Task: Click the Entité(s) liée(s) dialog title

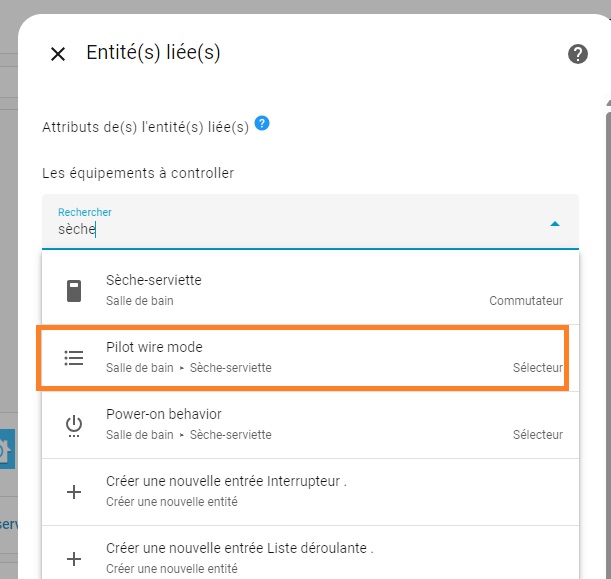Action: 153,53
